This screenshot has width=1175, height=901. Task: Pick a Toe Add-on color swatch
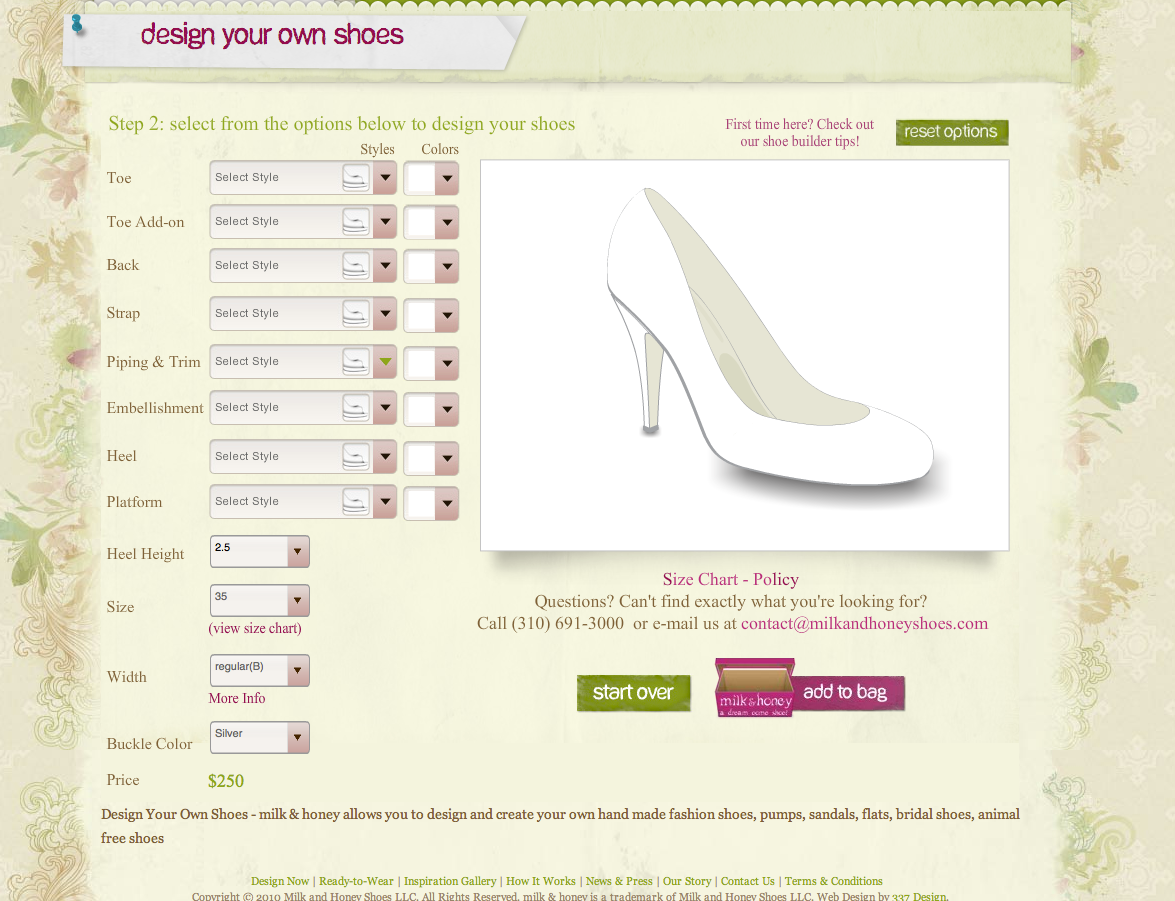[431, 223]
